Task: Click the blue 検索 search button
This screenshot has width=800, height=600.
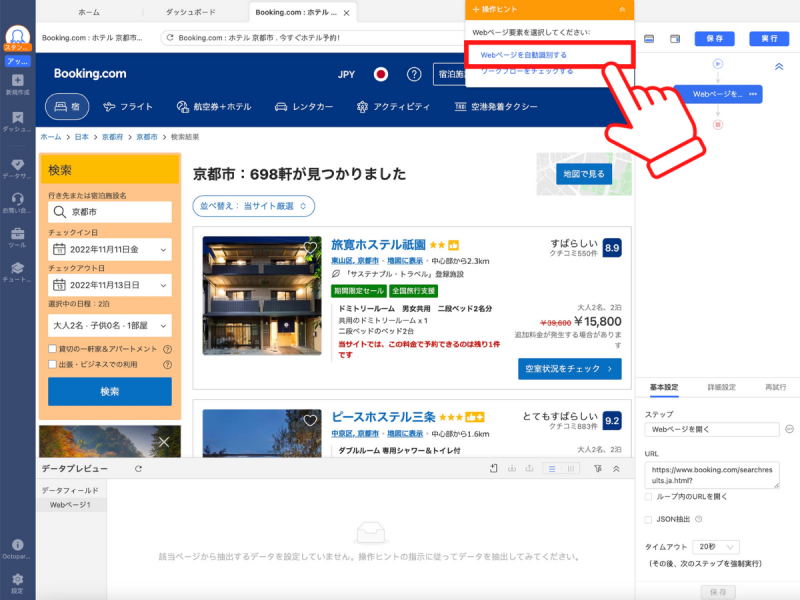Action: pos(110,391)
